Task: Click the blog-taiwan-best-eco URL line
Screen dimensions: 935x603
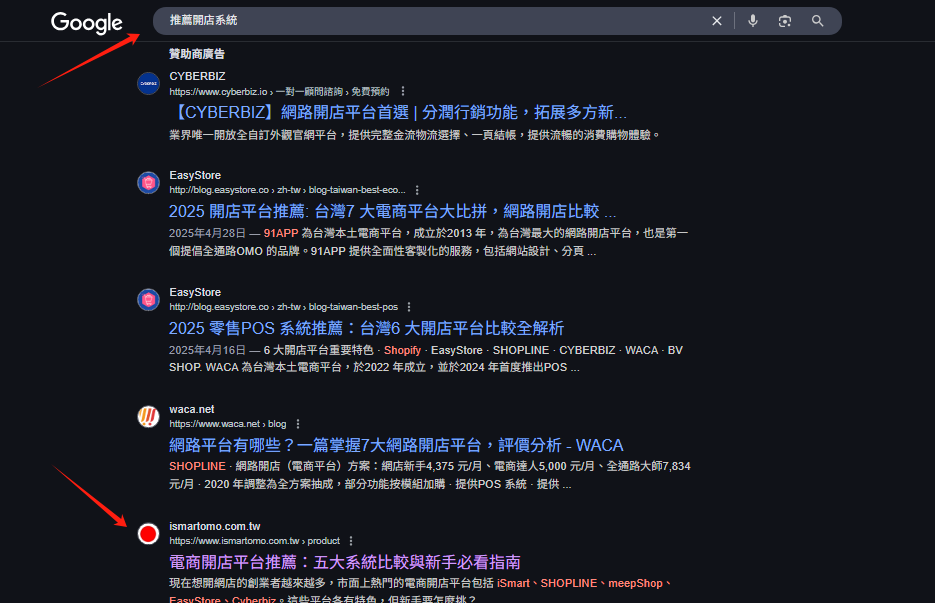Action: pyautogui.click(x=287, y=190)
